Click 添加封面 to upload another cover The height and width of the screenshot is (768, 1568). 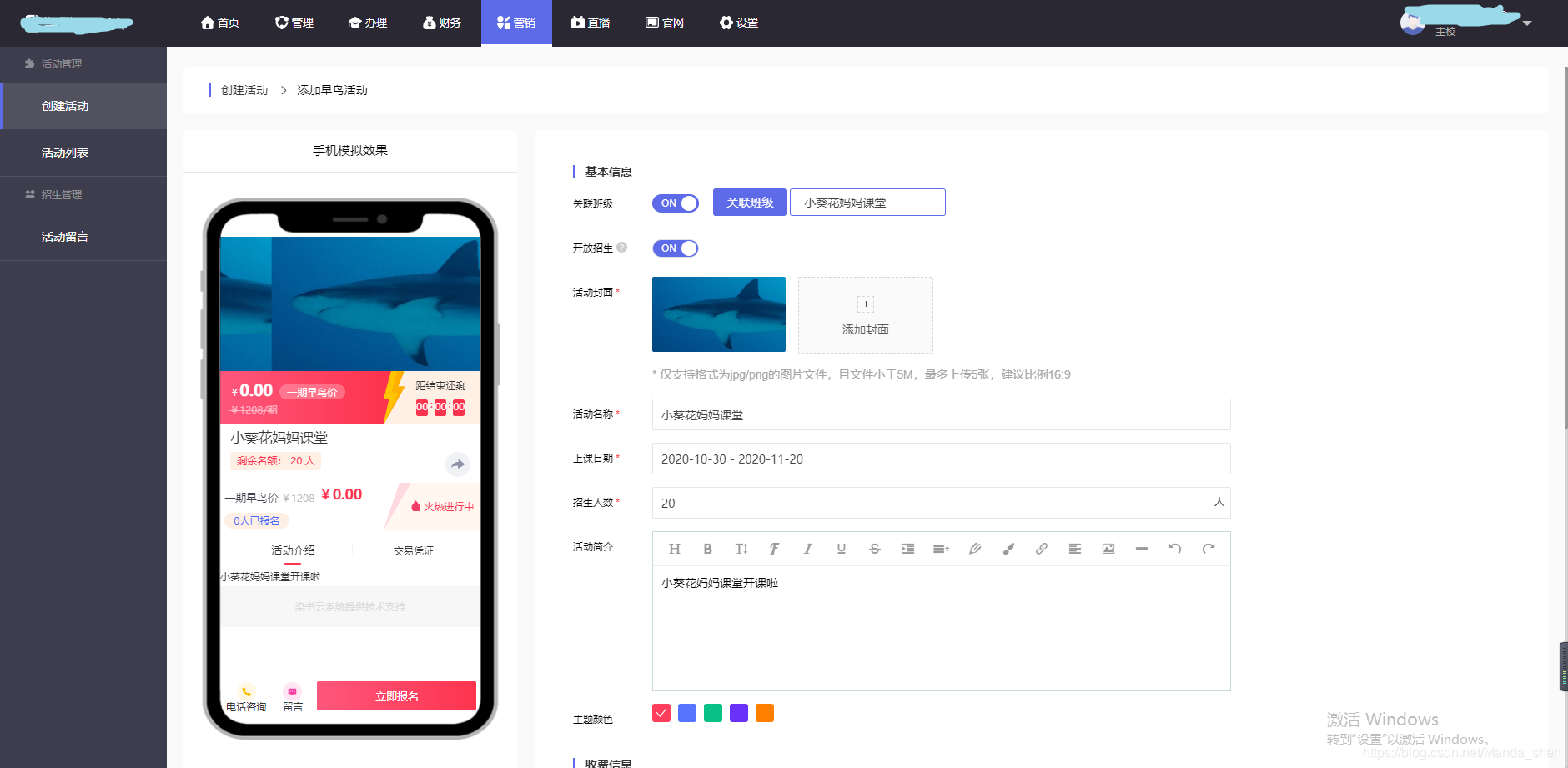(x=865, y=315)
